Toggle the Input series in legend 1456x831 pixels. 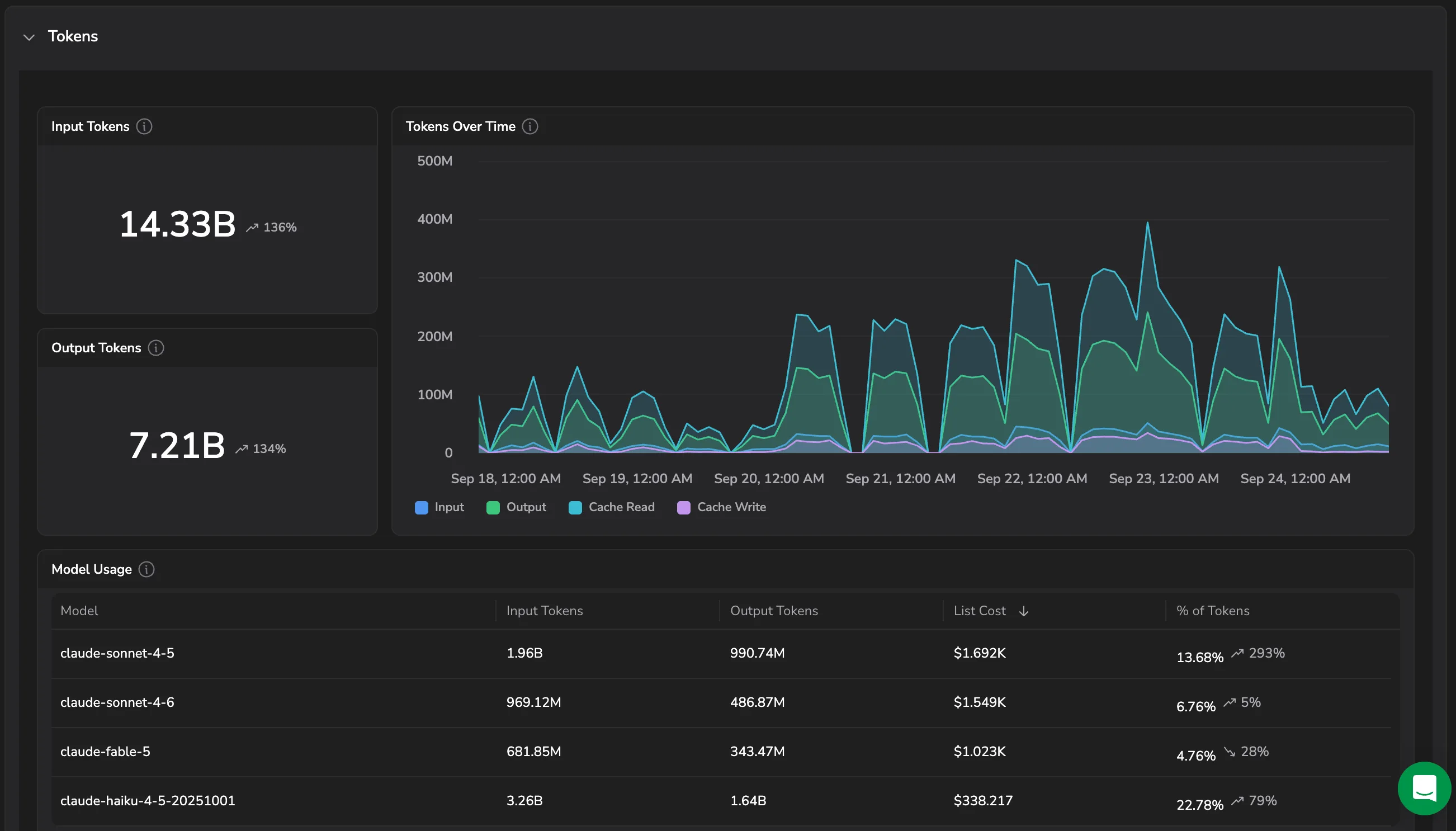(x=439, y=507)
